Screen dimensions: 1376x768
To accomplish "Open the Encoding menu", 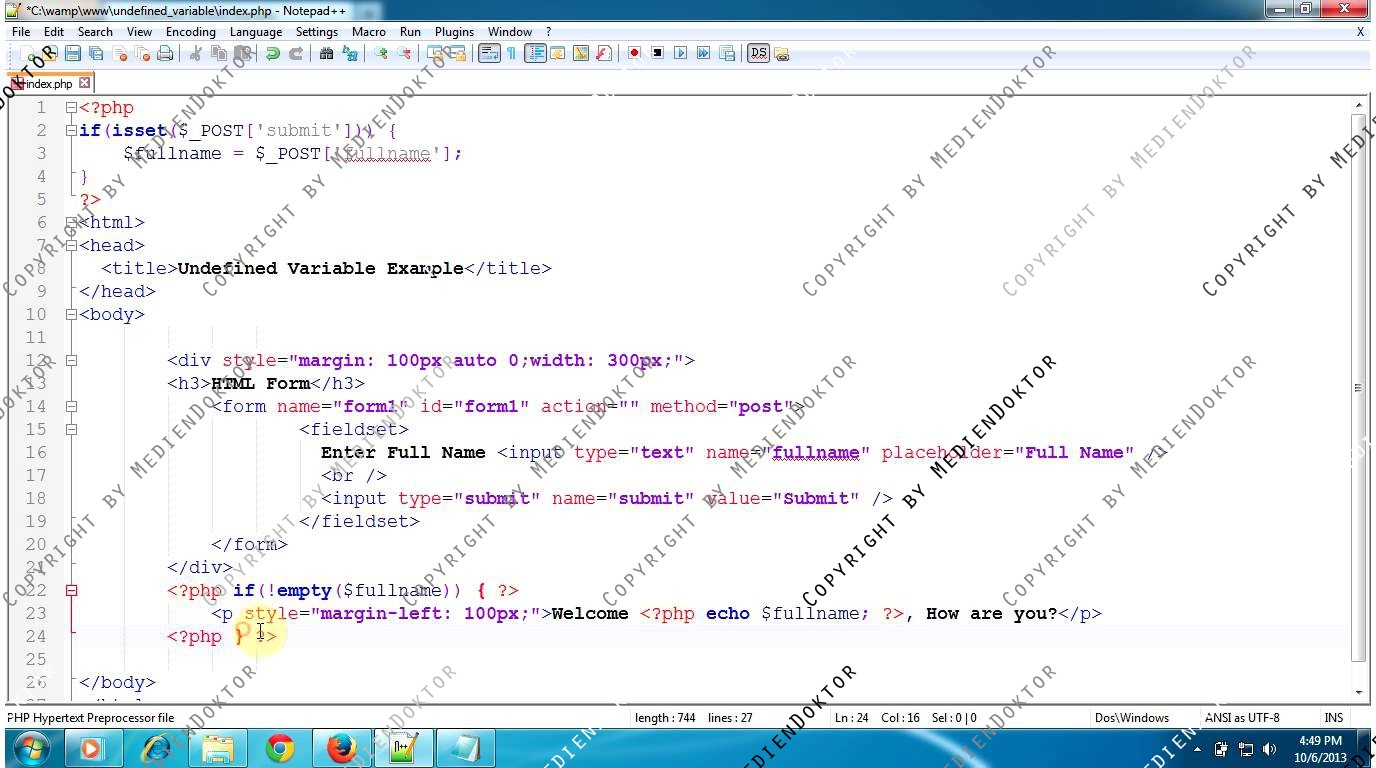I will 190,31.
